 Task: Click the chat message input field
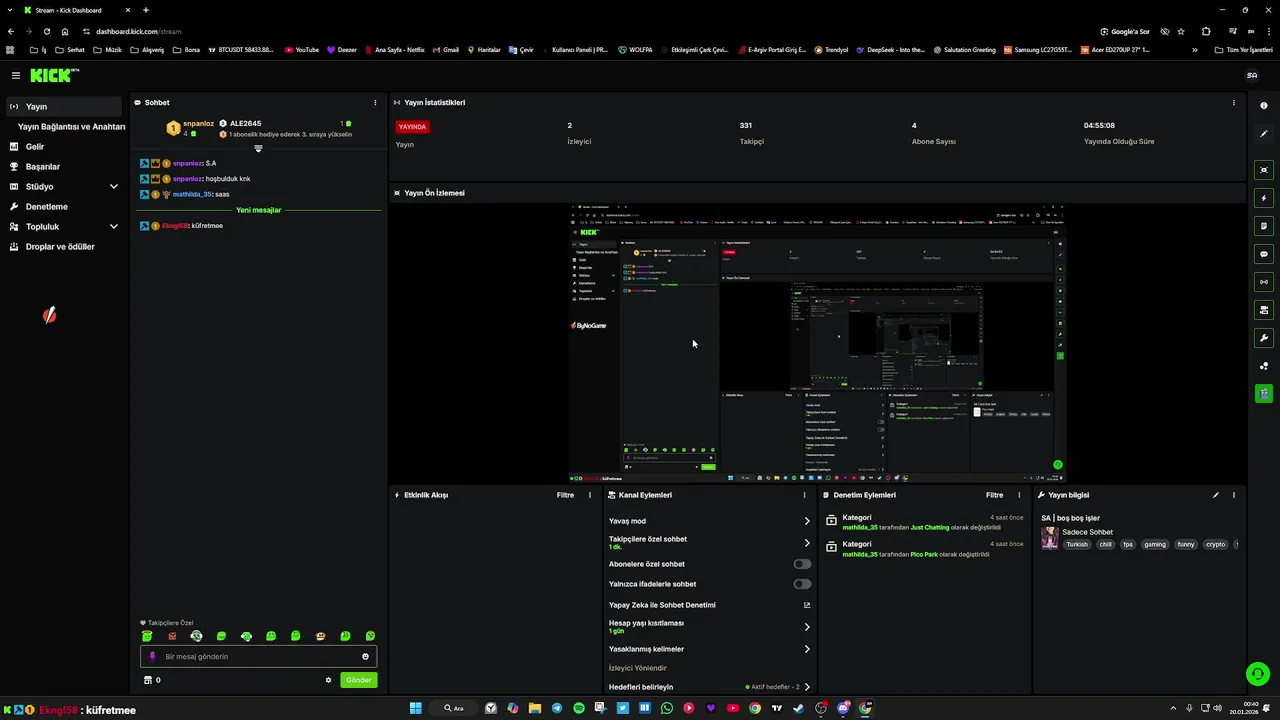click(258, 656)
